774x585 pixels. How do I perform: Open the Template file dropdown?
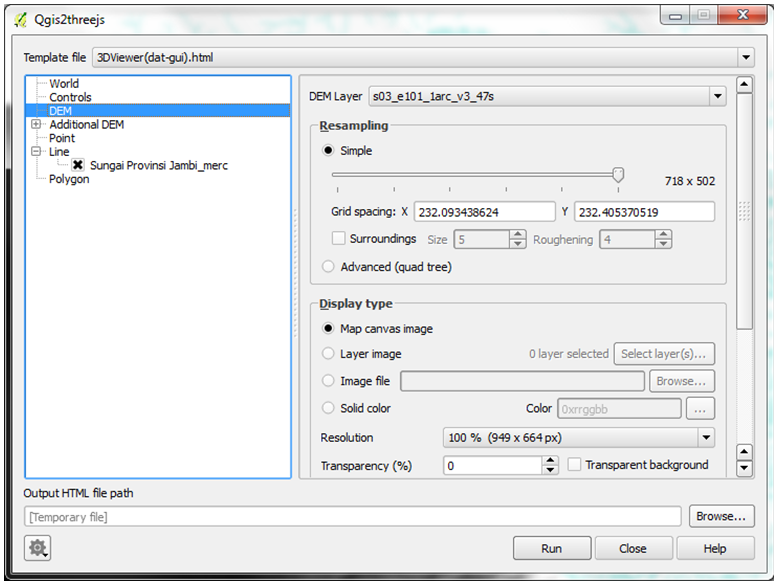click(746, 57)
